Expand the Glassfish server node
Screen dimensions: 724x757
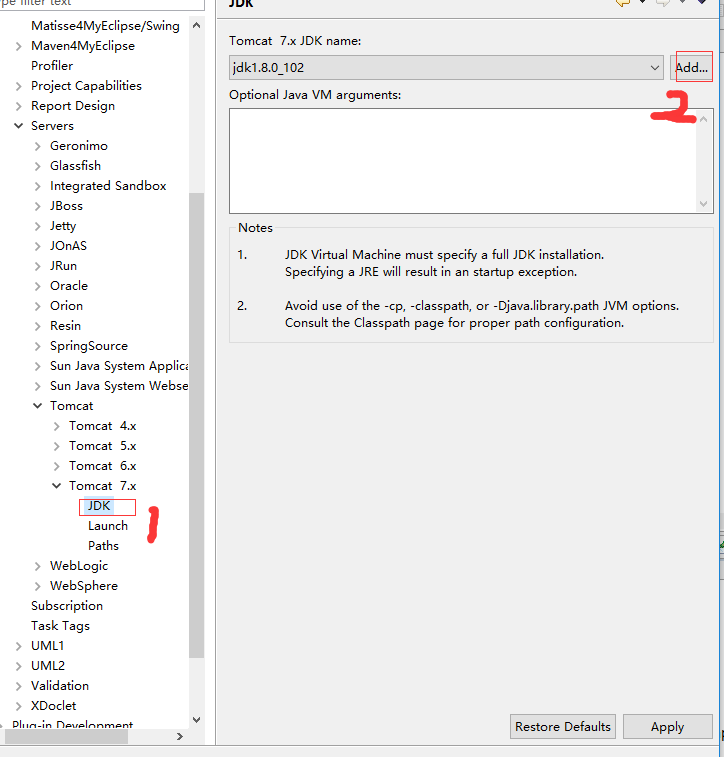tap(38, 166)
